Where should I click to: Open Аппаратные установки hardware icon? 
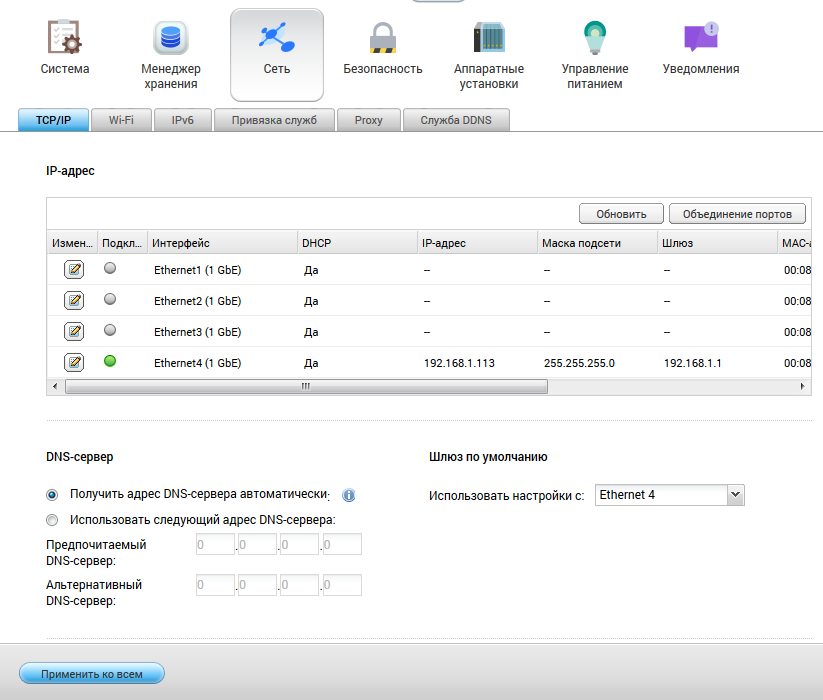coord(489,38)
